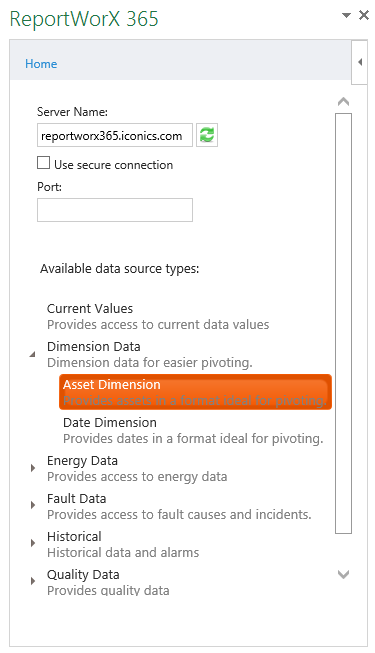Click the green refresh server icon
375x653 pixels.
click(x=207, y=135)
